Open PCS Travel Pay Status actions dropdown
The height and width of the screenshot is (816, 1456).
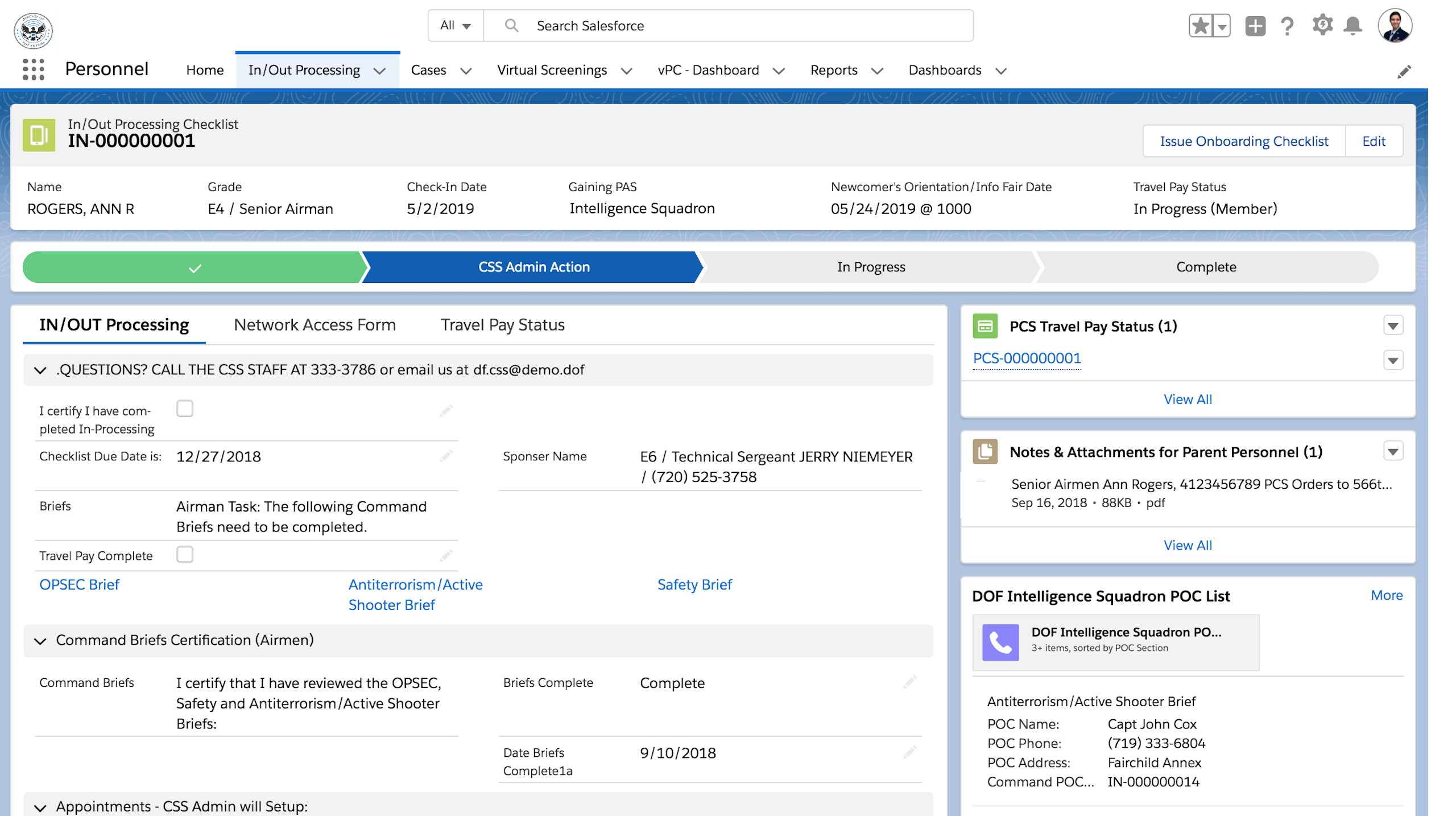(x=1393, y=325)
